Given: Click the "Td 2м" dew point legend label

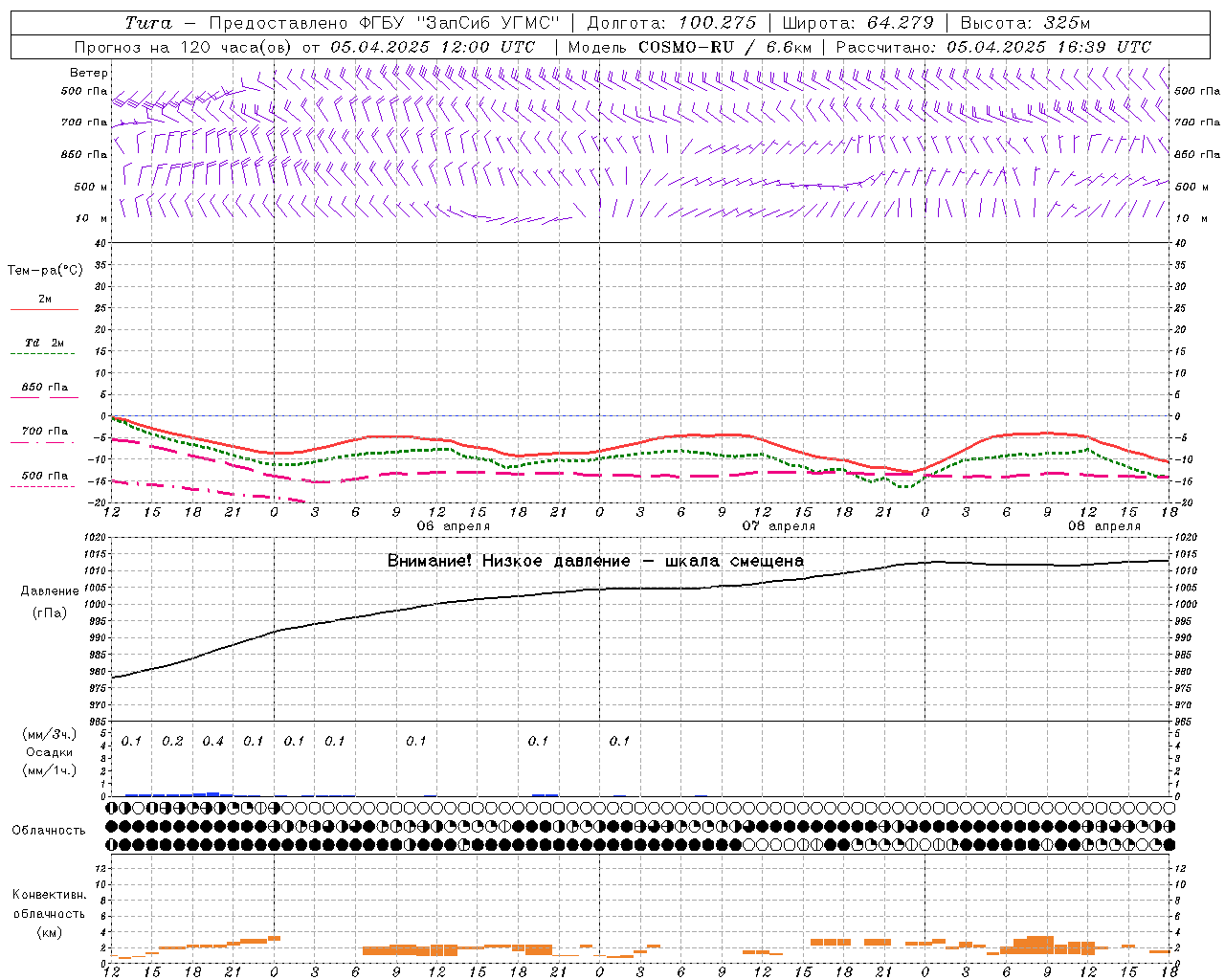Looking at the screenshot, I should pyautogui.click(x=45, y=343).
